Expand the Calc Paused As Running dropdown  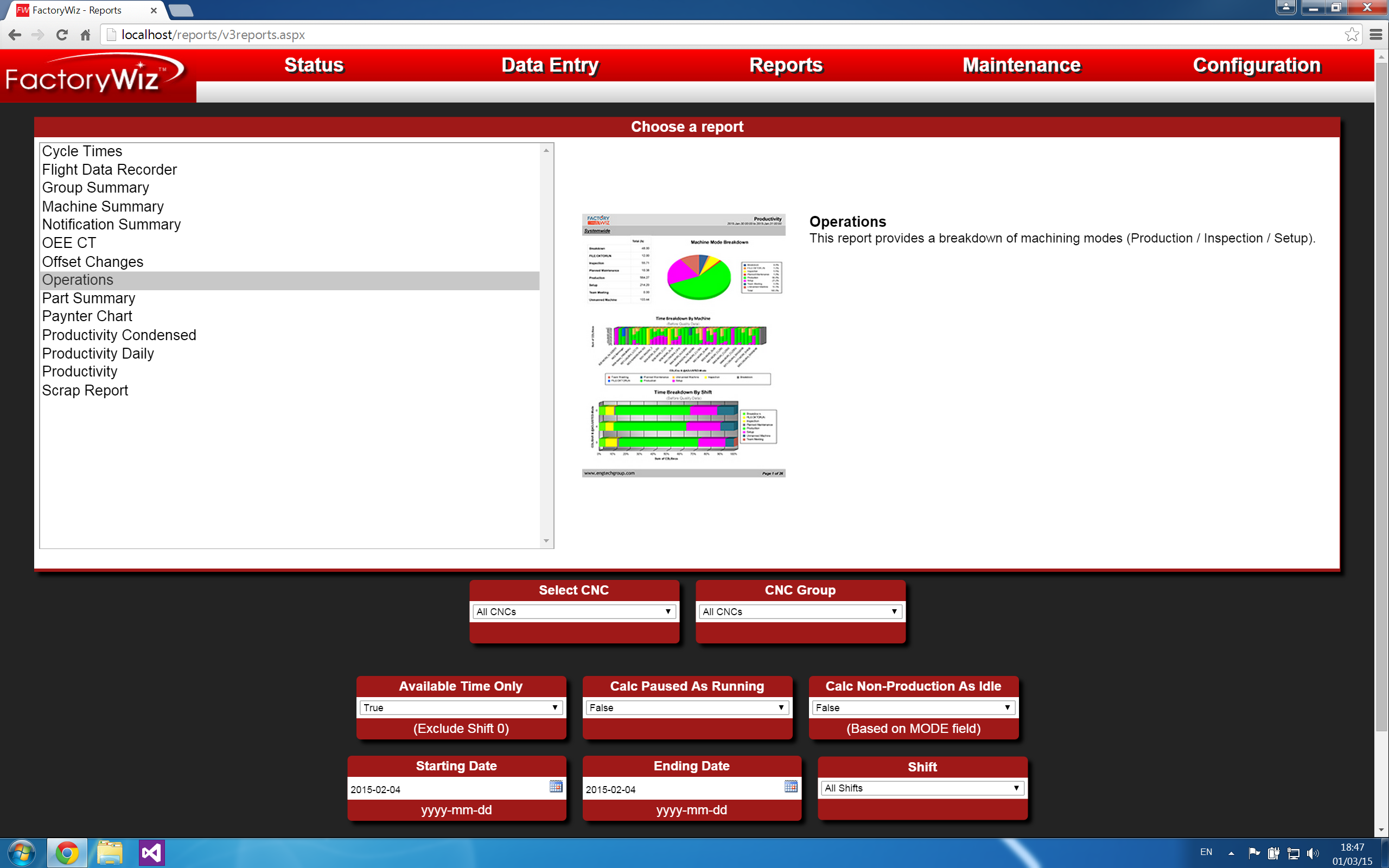coord(687,707)
